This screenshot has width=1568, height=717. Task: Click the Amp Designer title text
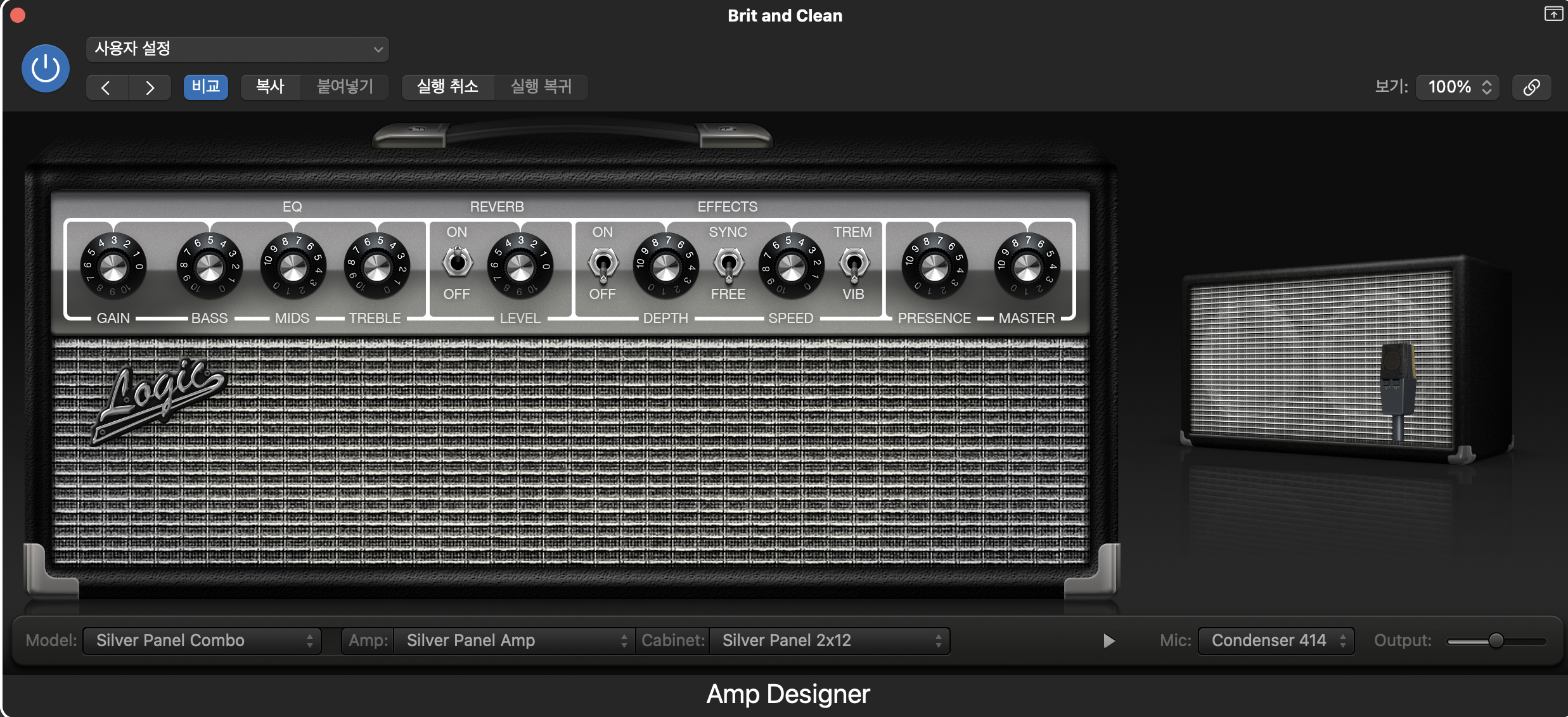click(788, 694)
